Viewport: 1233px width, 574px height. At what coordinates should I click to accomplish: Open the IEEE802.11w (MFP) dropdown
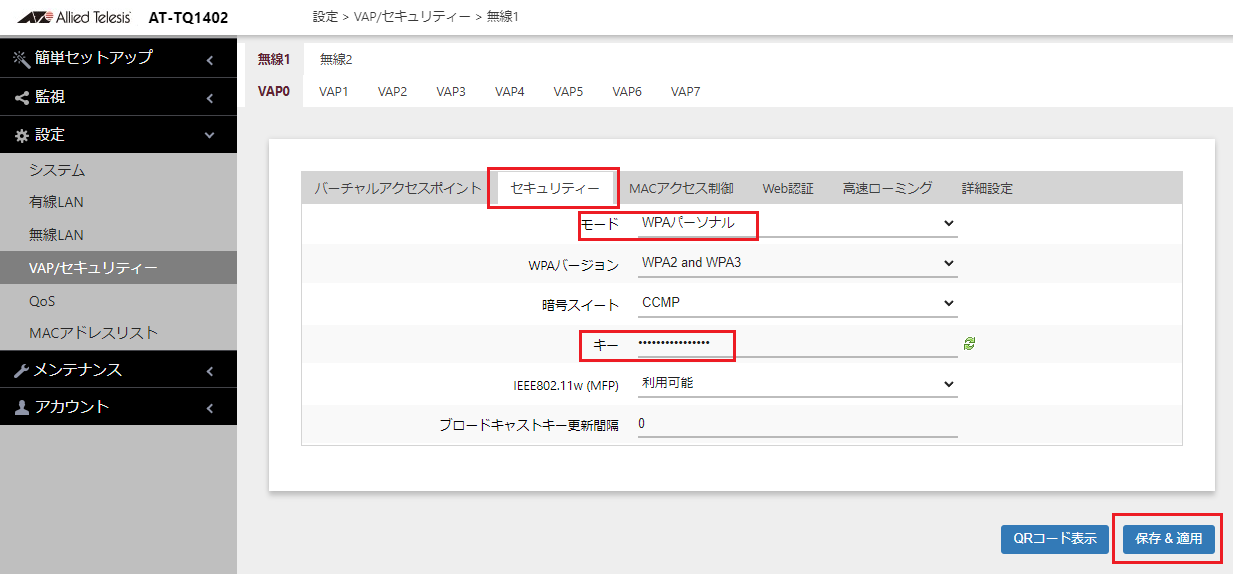pos(797,383)
